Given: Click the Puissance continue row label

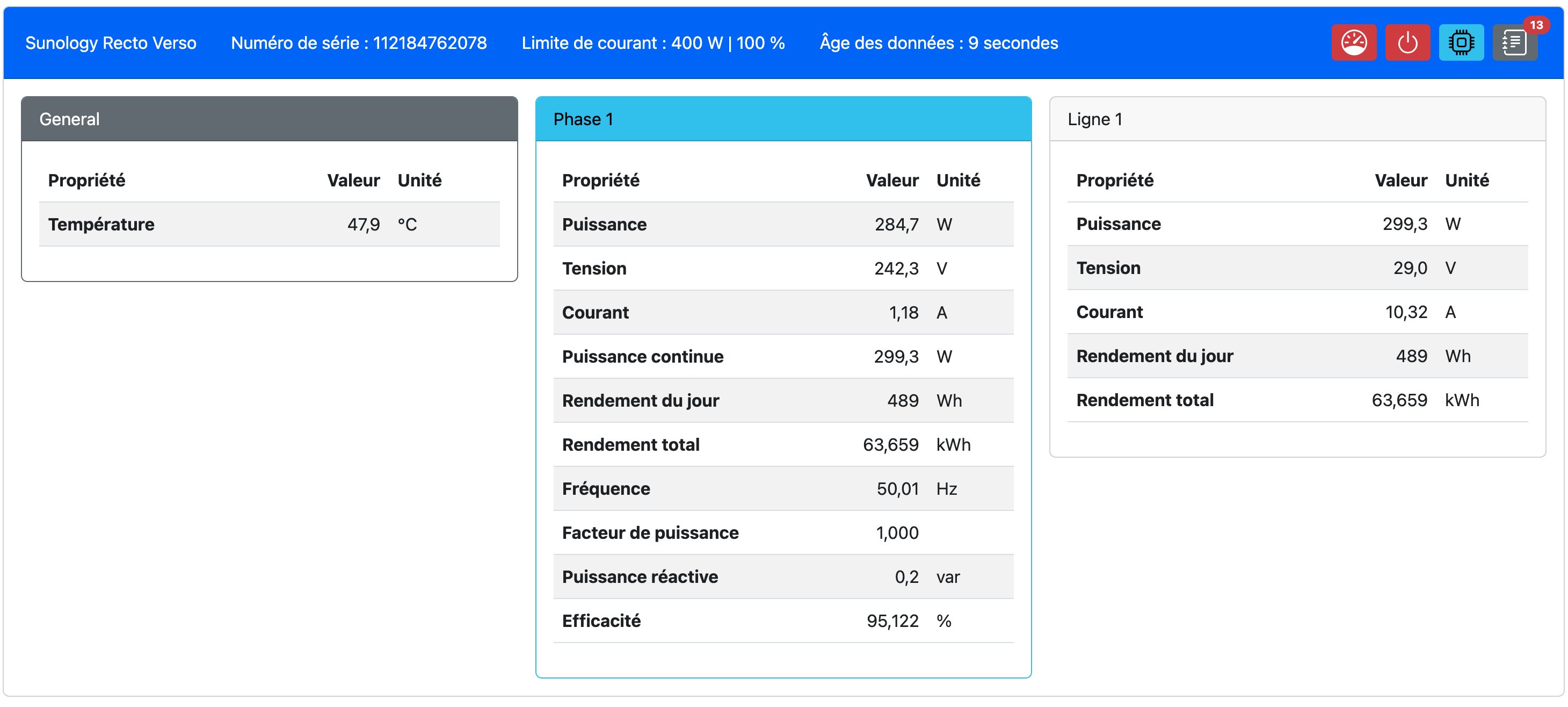Looking at the screenshot, I should tap(643, 356).
